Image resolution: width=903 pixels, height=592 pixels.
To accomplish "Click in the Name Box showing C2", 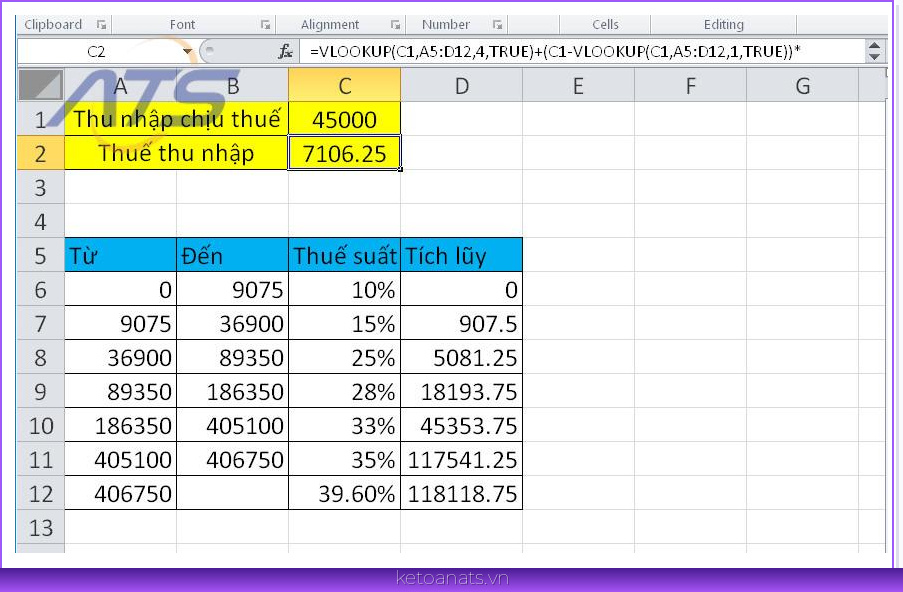I will point(98,52).
